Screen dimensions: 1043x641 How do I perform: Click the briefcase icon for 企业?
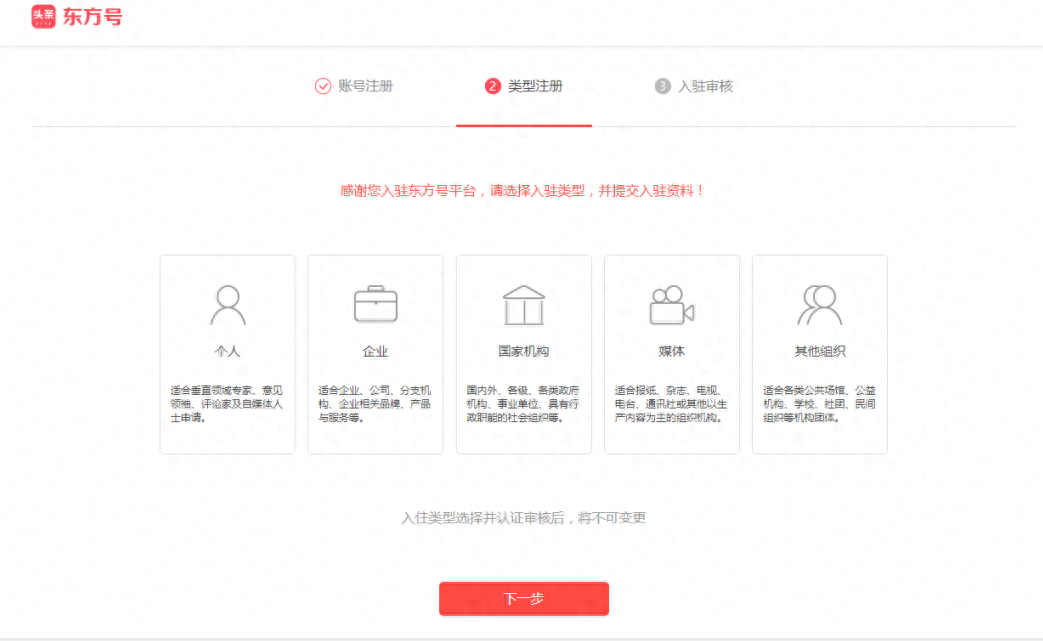[376, 305]
